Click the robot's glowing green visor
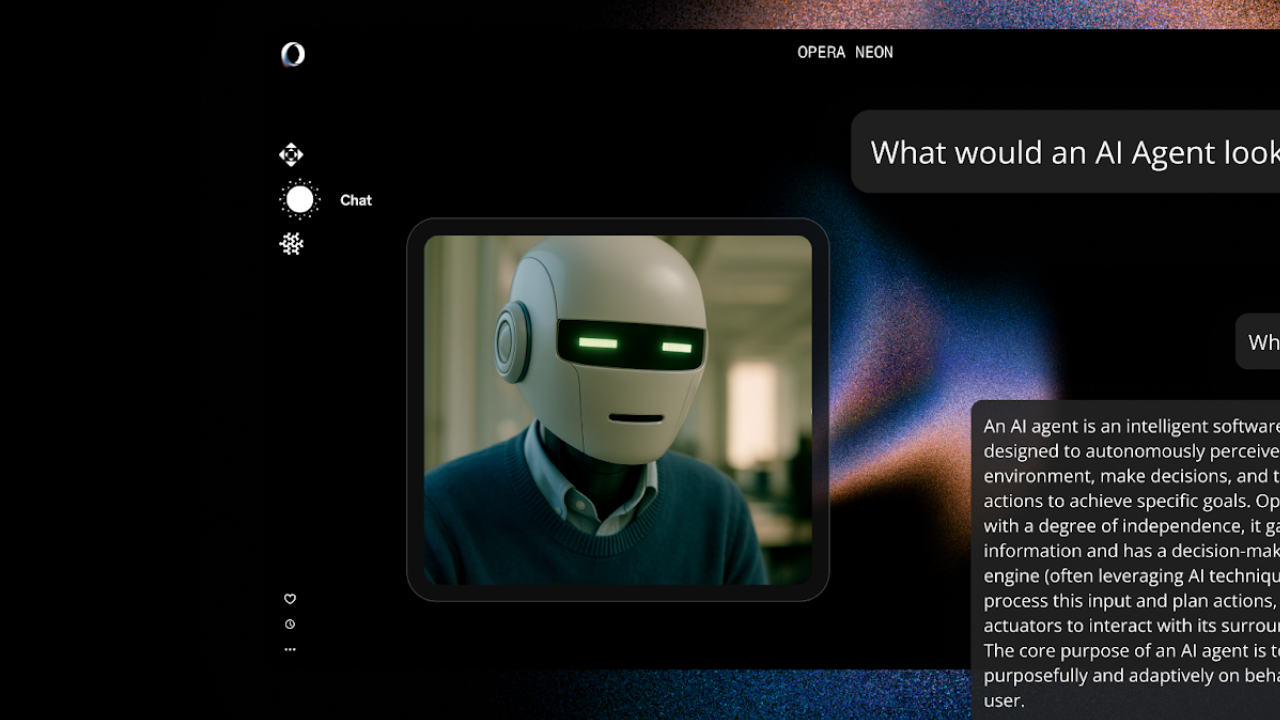The height and width of the screenshot is (720, 1280). click(632, 345)
